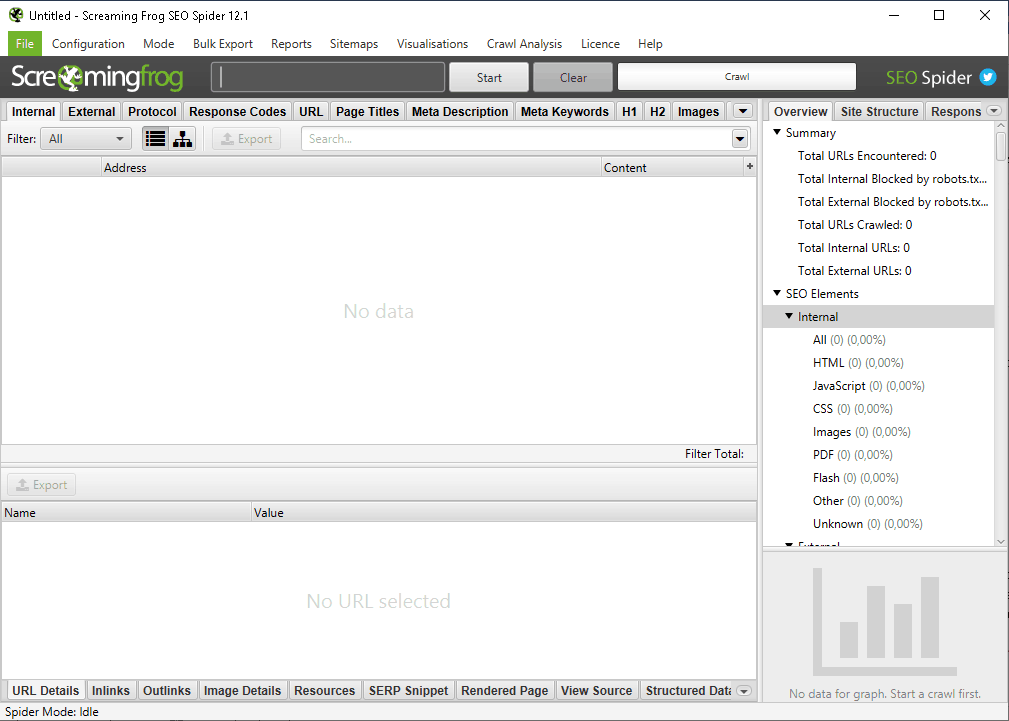Open the Inlinks tab
Image resolution: width=1009 pixels, height=721 pixels.
111,691
